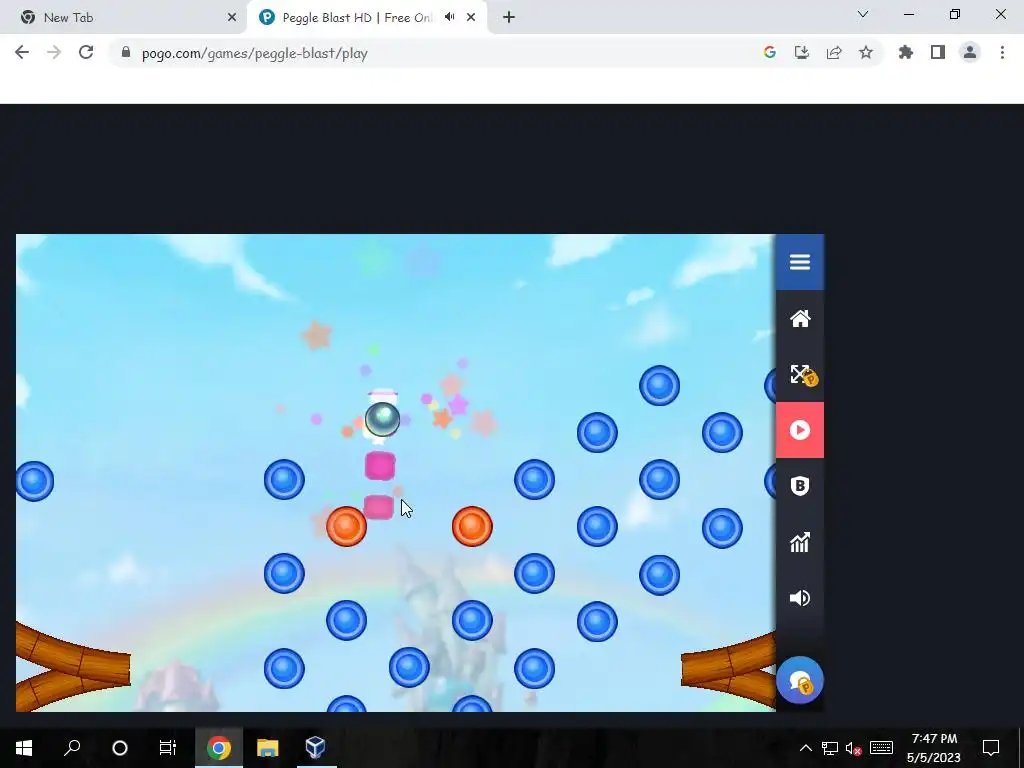Open the Extensions puzzle piece menu

click(905, 53)
